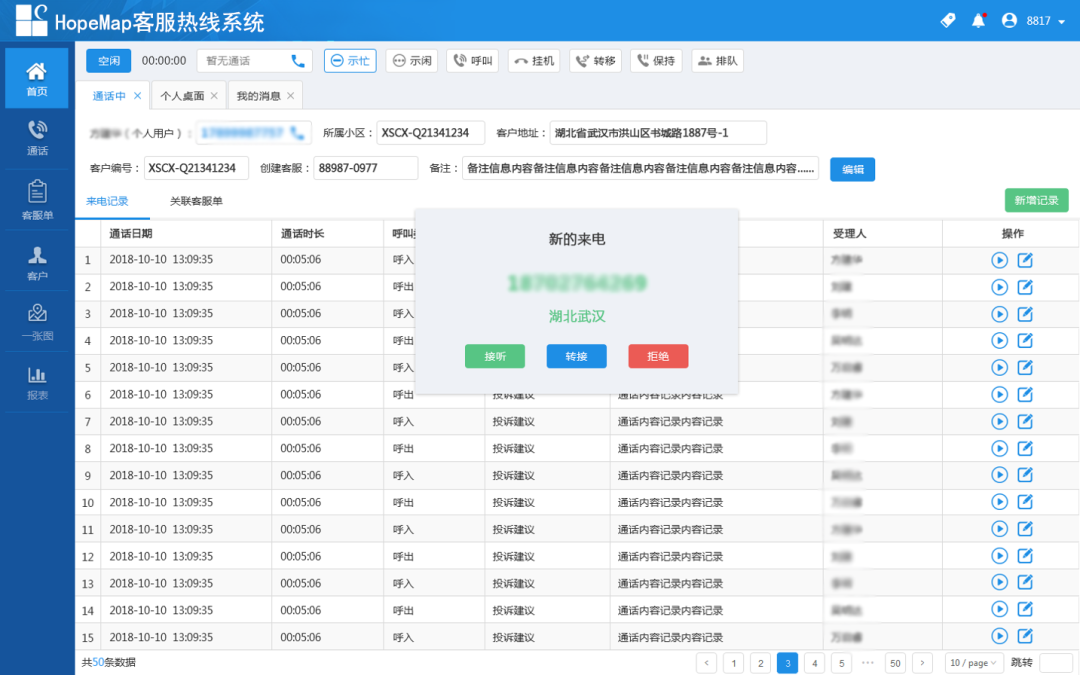Edit the record in row 13
The height and width of the screenshot is (675, 1080).
point(1026,582)
